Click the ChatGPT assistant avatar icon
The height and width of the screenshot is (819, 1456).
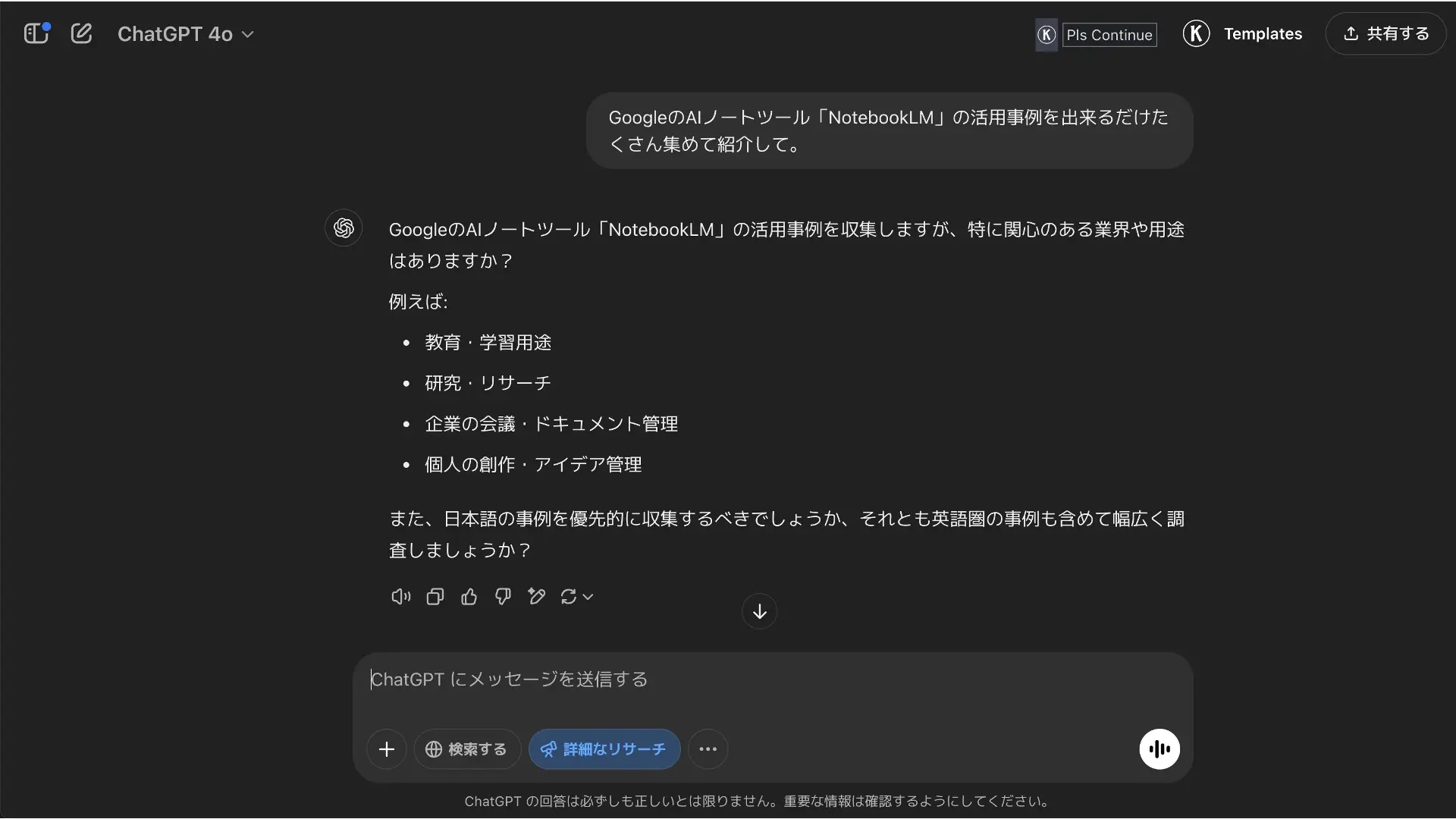click(344, 227)
